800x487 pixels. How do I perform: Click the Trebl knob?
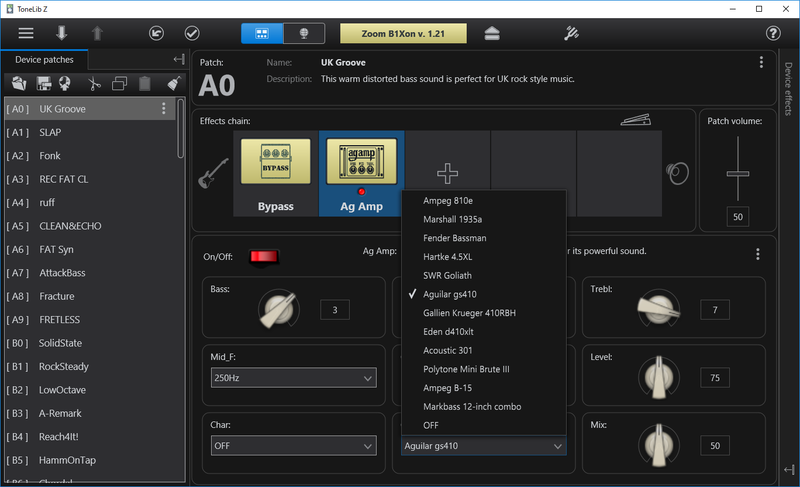[659, 309]
